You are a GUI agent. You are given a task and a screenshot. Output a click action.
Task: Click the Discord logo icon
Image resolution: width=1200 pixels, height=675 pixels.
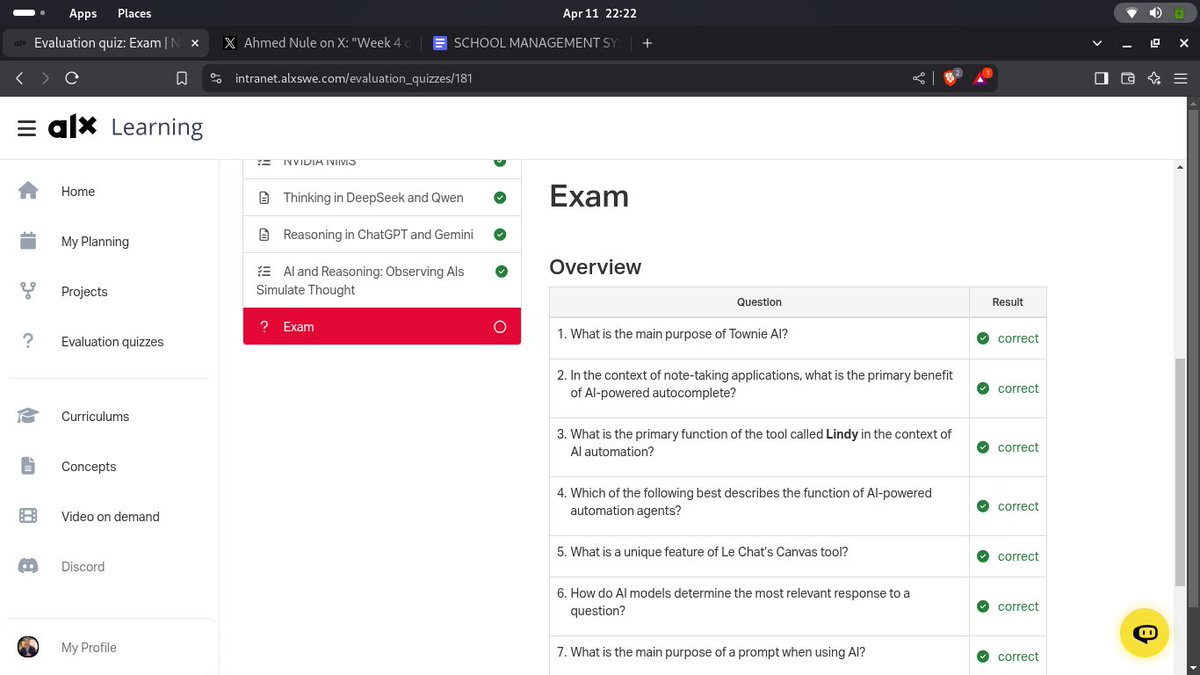coord(28,566)
